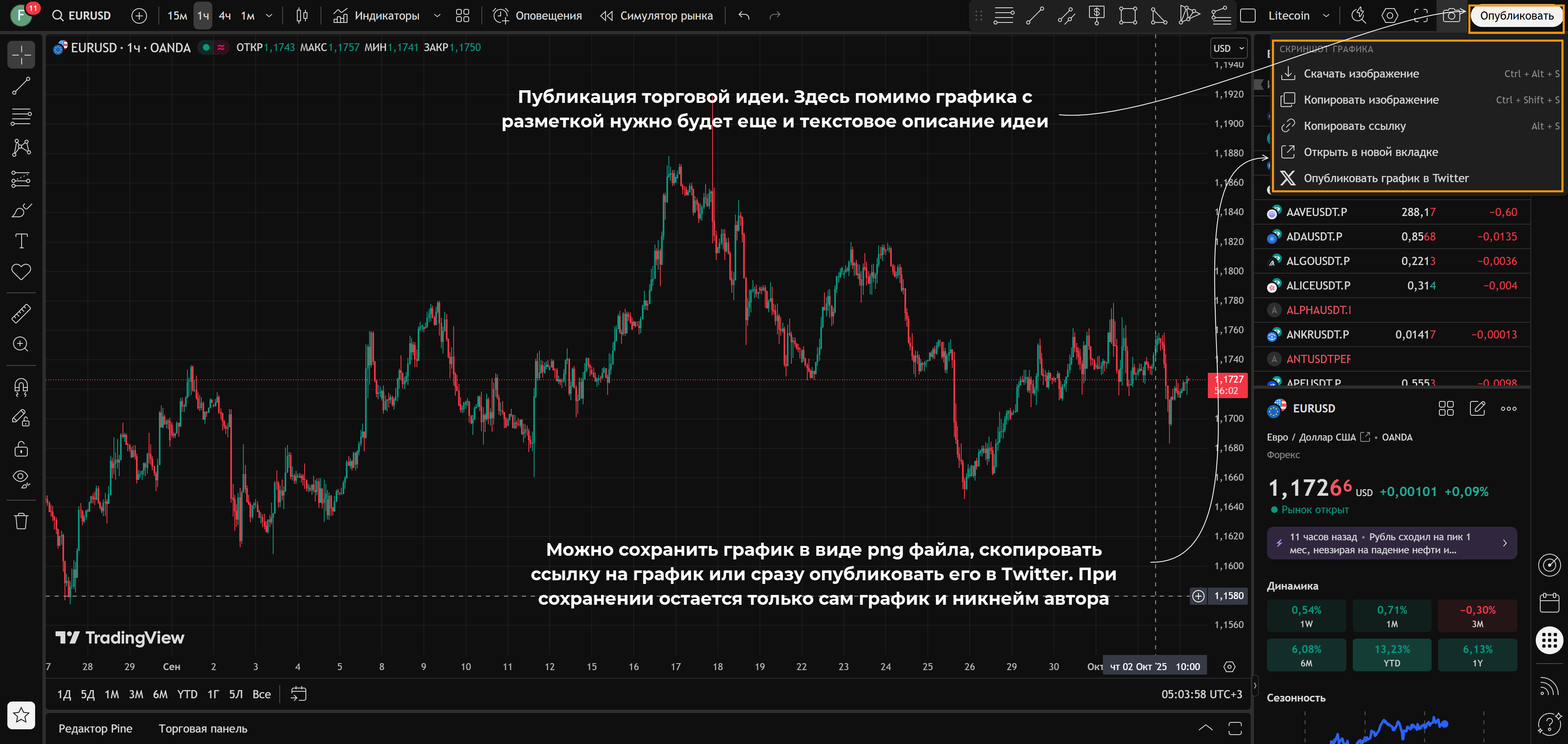Choose Скачать изображение menu entry
The height and width of the screenshot is (744, 1568).
point(1361,74)
